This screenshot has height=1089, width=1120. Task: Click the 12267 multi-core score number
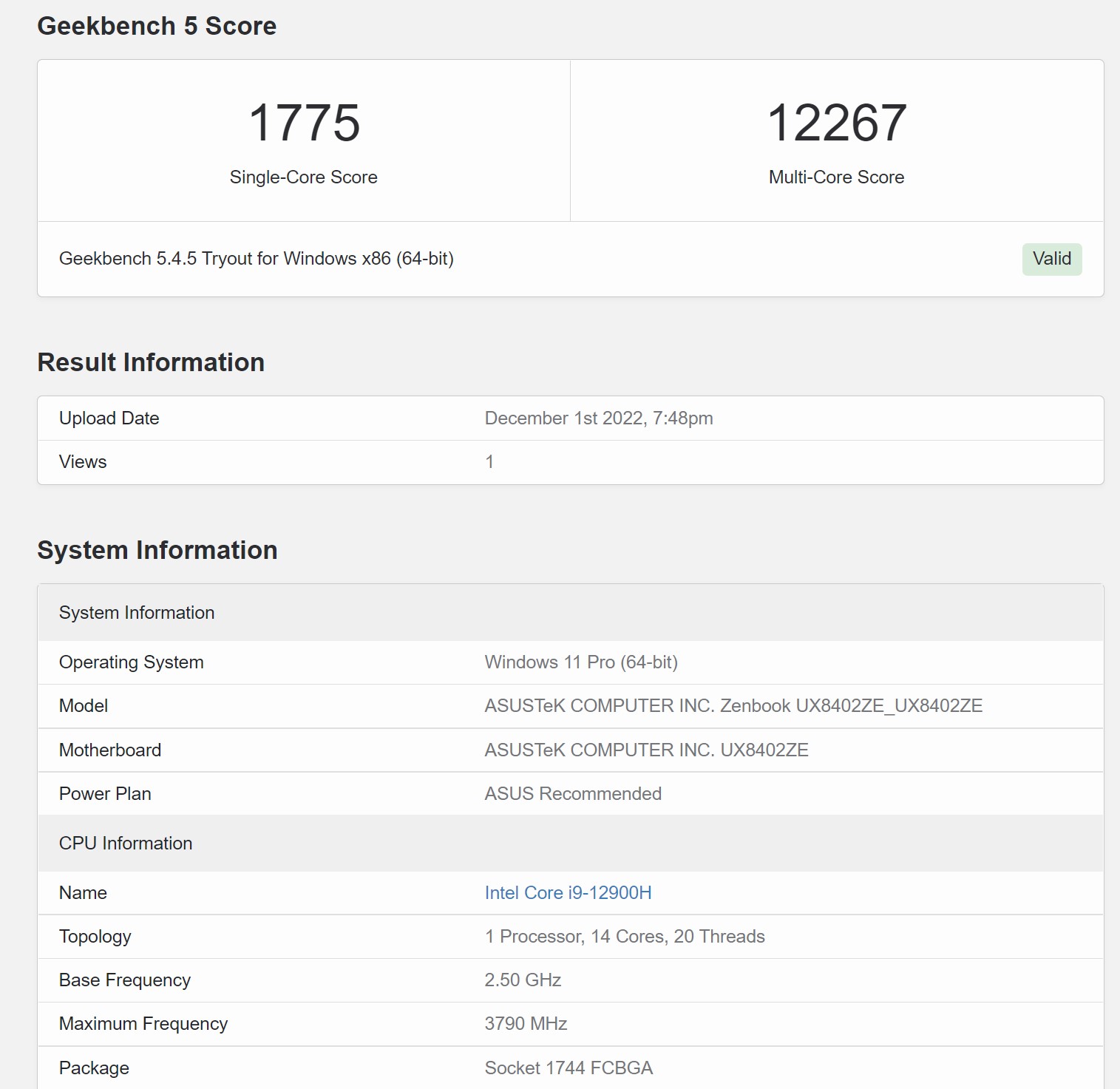point(836,123)
